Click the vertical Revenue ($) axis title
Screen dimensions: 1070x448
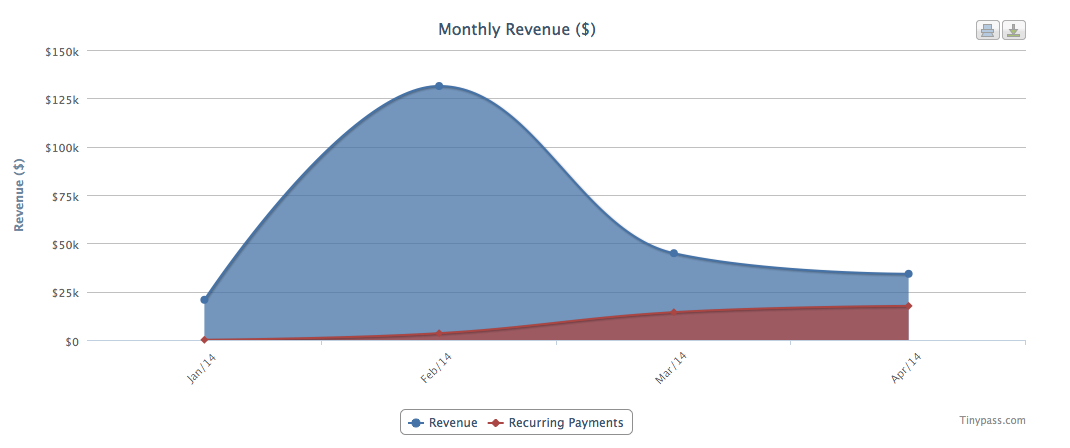click(19, 195)
